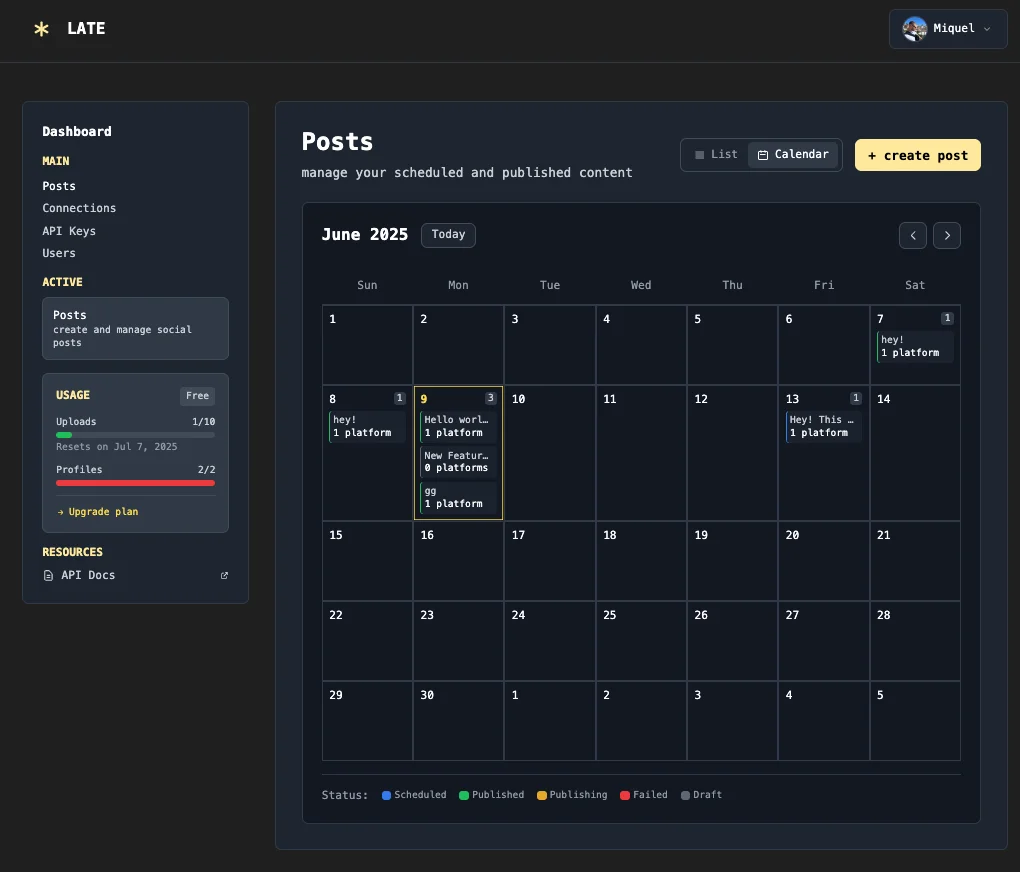1020x872 pixels.
Task: Click the red Profiles usage bar
Action: coord(135,483)
